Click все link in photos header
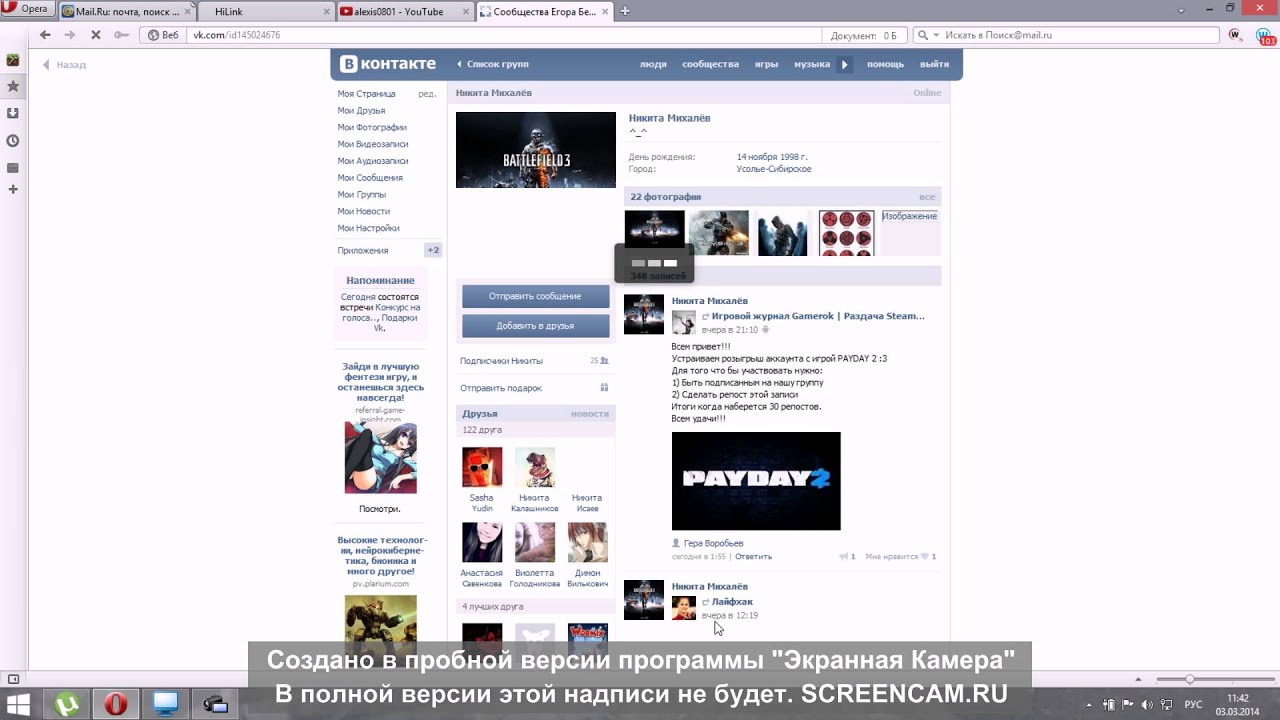Image resolution: width=1280 pixels, height=720 pixels. (927, 197)
